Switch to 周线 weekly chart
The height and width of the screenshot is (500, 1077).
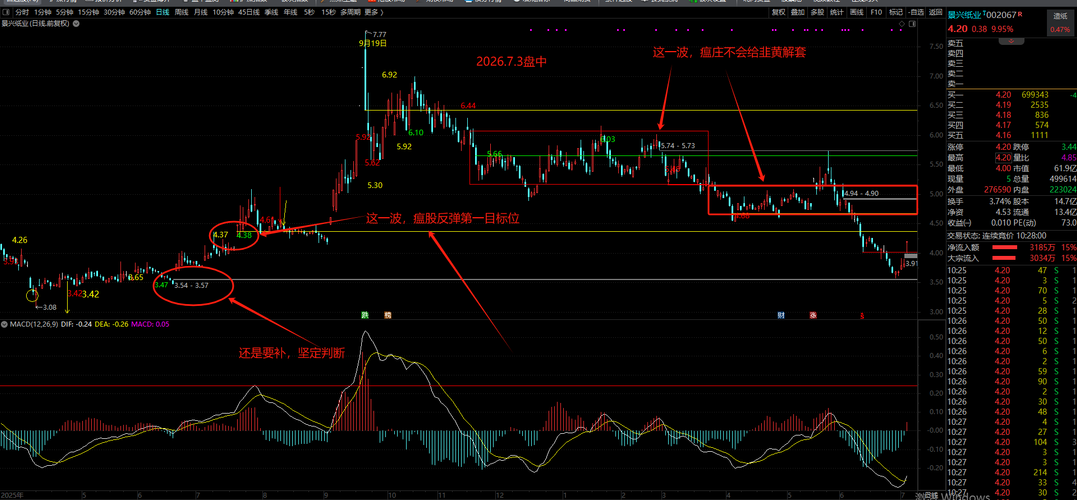tap(181, 12)
